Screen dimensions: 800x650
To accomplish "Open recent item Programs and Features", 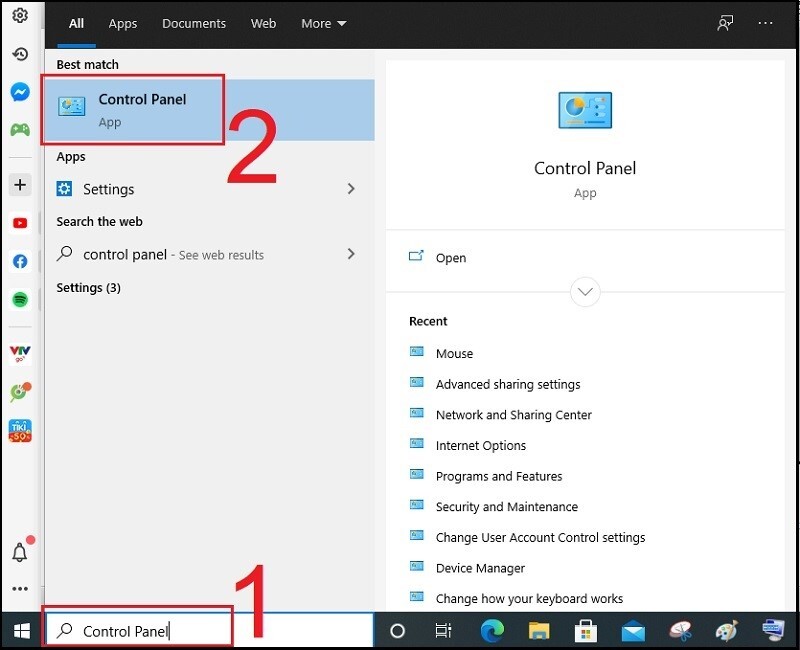I will click(499, 476).
